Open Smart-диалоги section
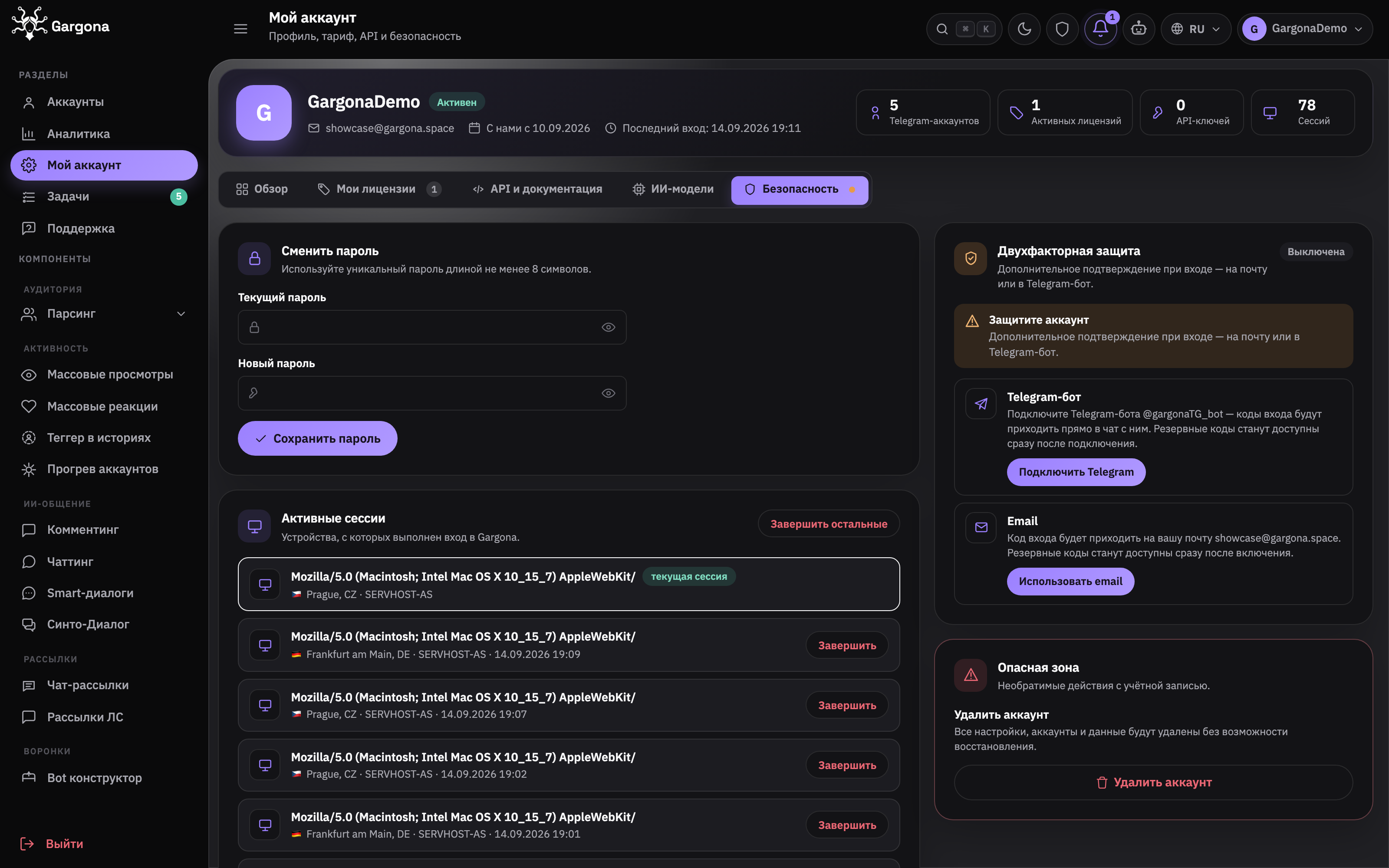 tap(104, 593)
